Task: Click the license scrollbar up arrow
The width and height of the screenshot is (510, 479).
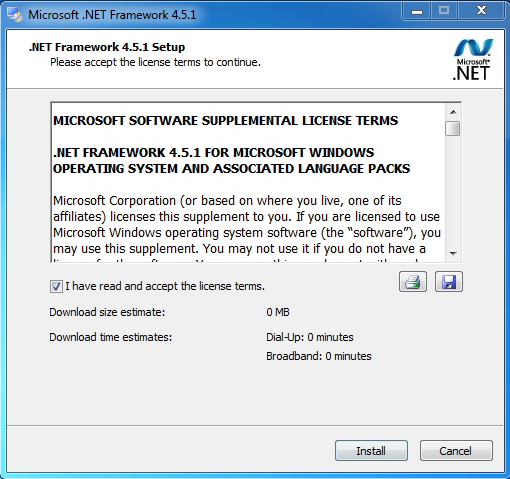Action: coord(453,112)
